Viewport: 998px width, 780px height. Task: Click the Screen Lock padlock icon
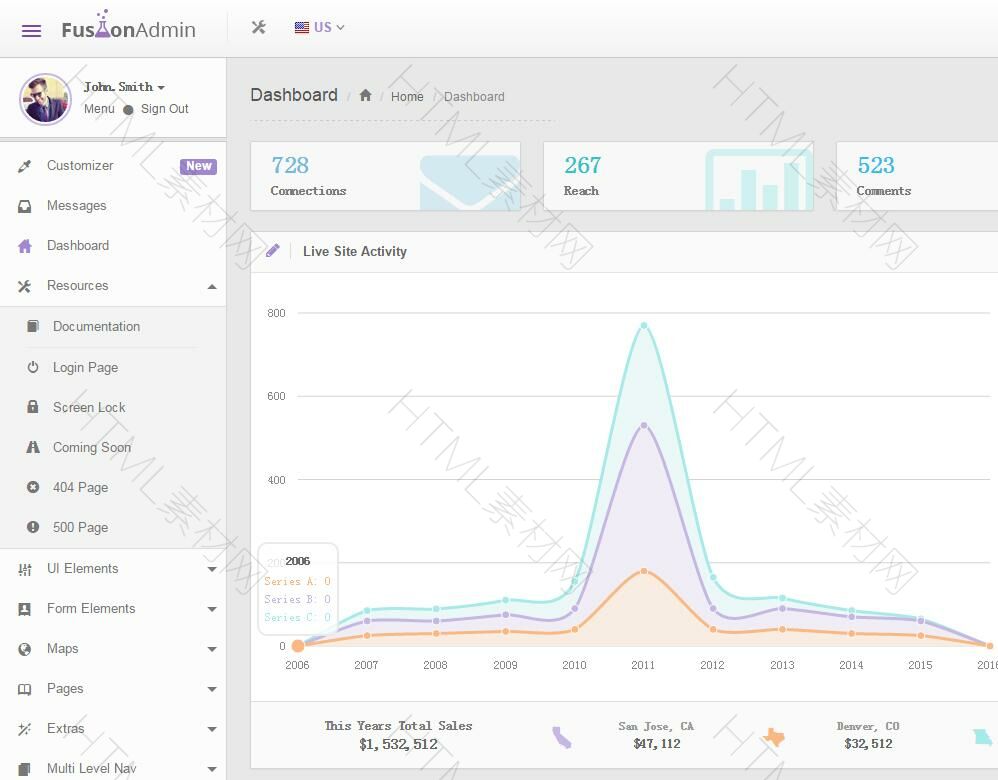[x=33, y=407]
